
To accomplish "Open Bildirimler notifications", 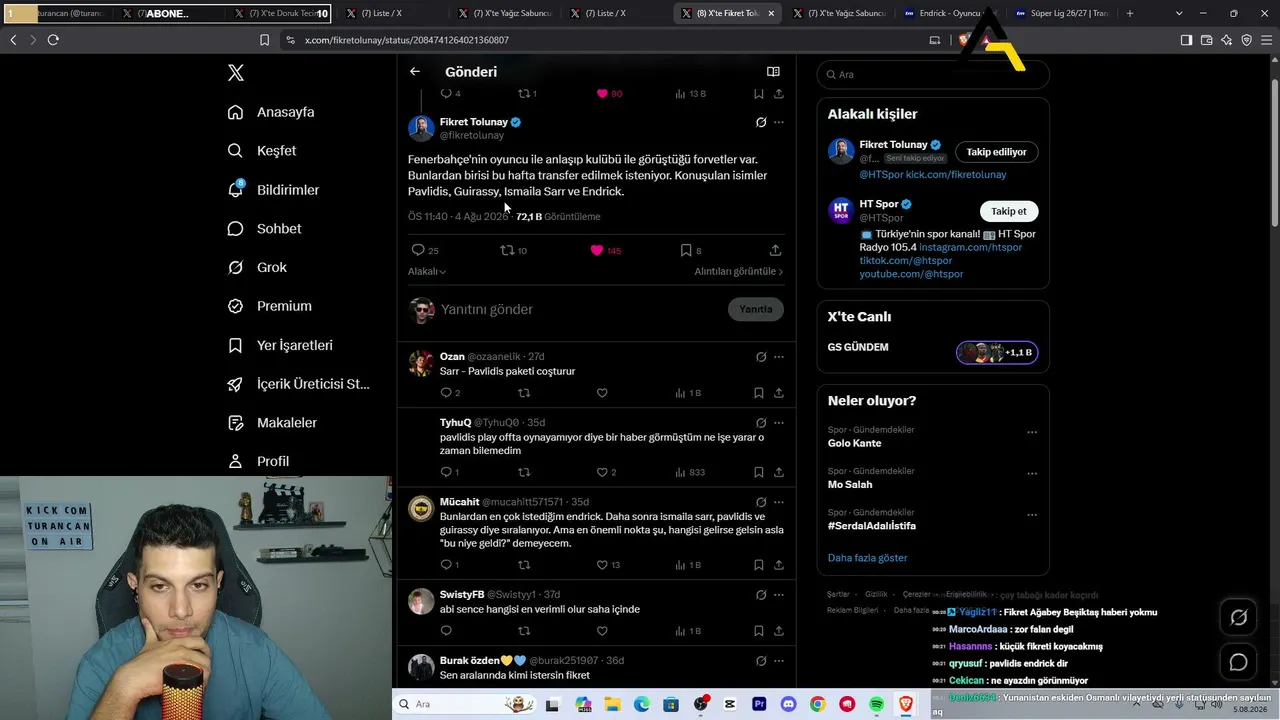I will point(274,190).
